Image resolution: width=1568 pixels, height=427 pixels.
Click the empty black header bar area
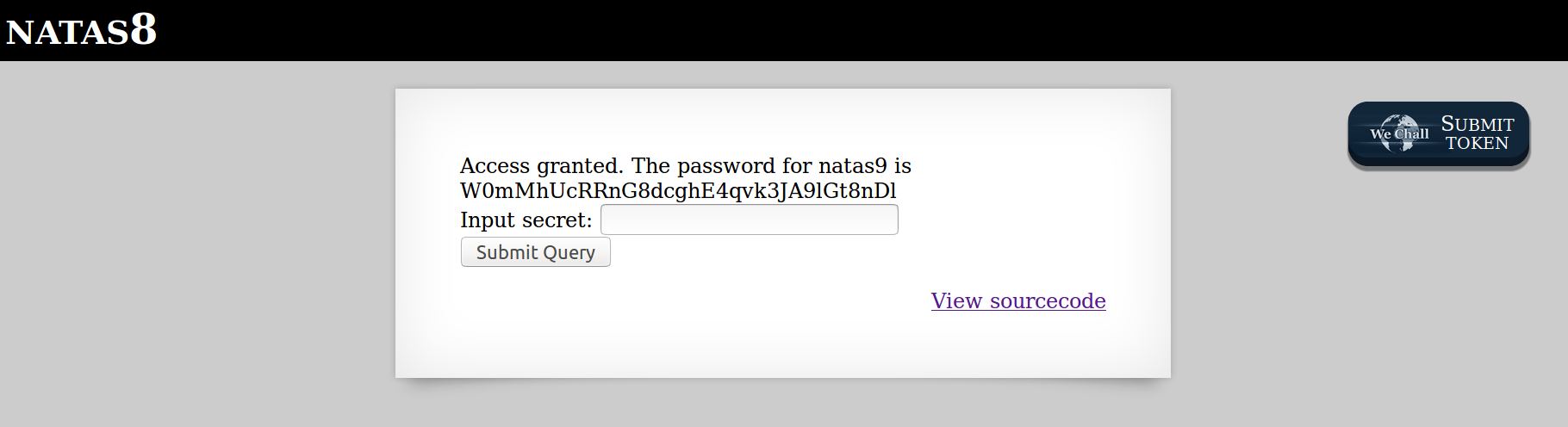point(775,31)
